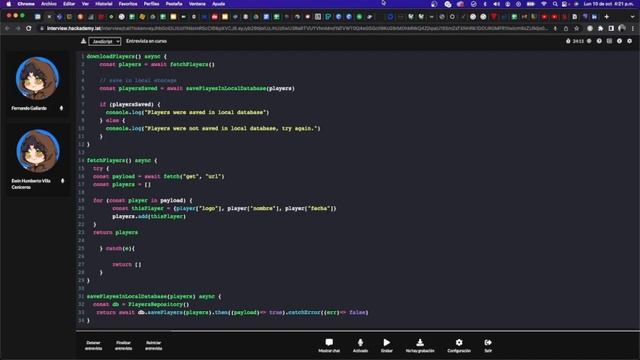Click the second participant's avatar, the lower one
The width and height of the screenshot is (640, 360).
tap(38, 151)
